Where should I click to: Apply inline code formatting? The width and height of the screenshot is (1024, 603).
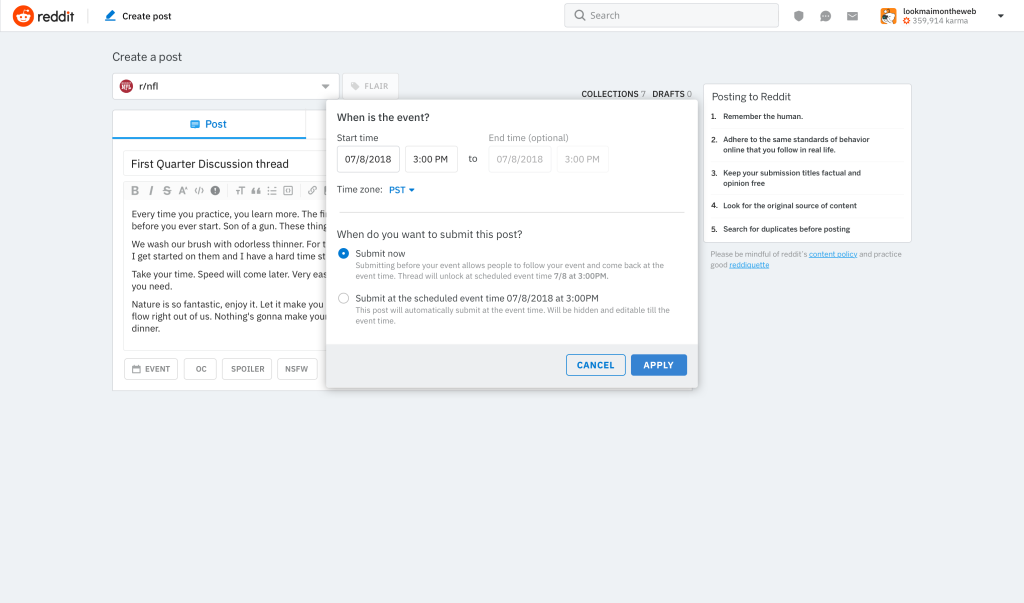tap(199, 191)
